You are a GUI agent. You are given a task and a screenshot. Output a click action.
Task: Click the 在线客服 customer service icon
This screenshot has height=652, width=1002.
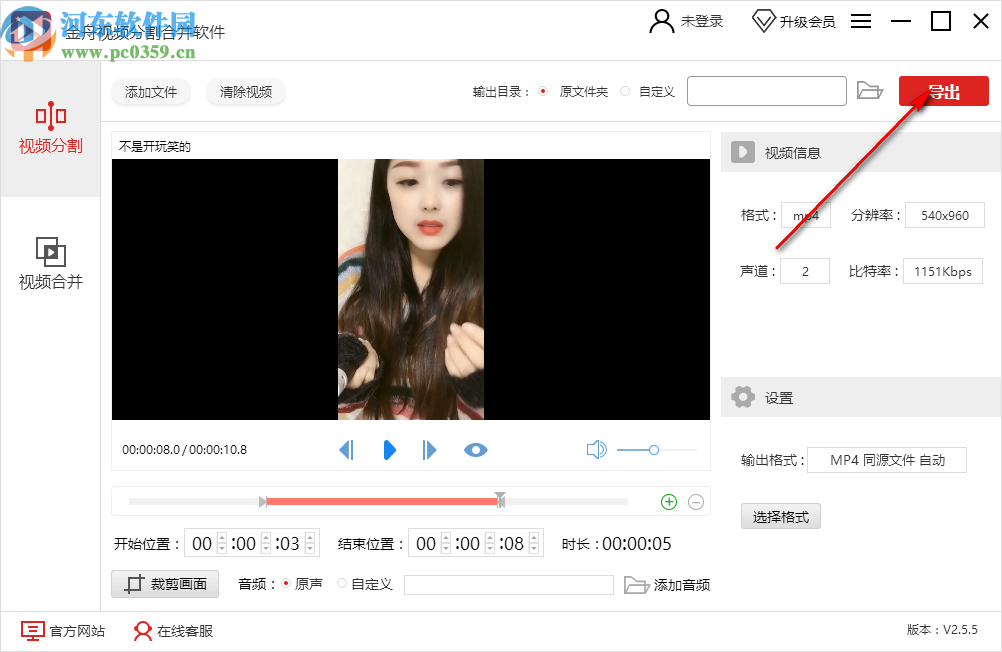[x=141, y=632]
